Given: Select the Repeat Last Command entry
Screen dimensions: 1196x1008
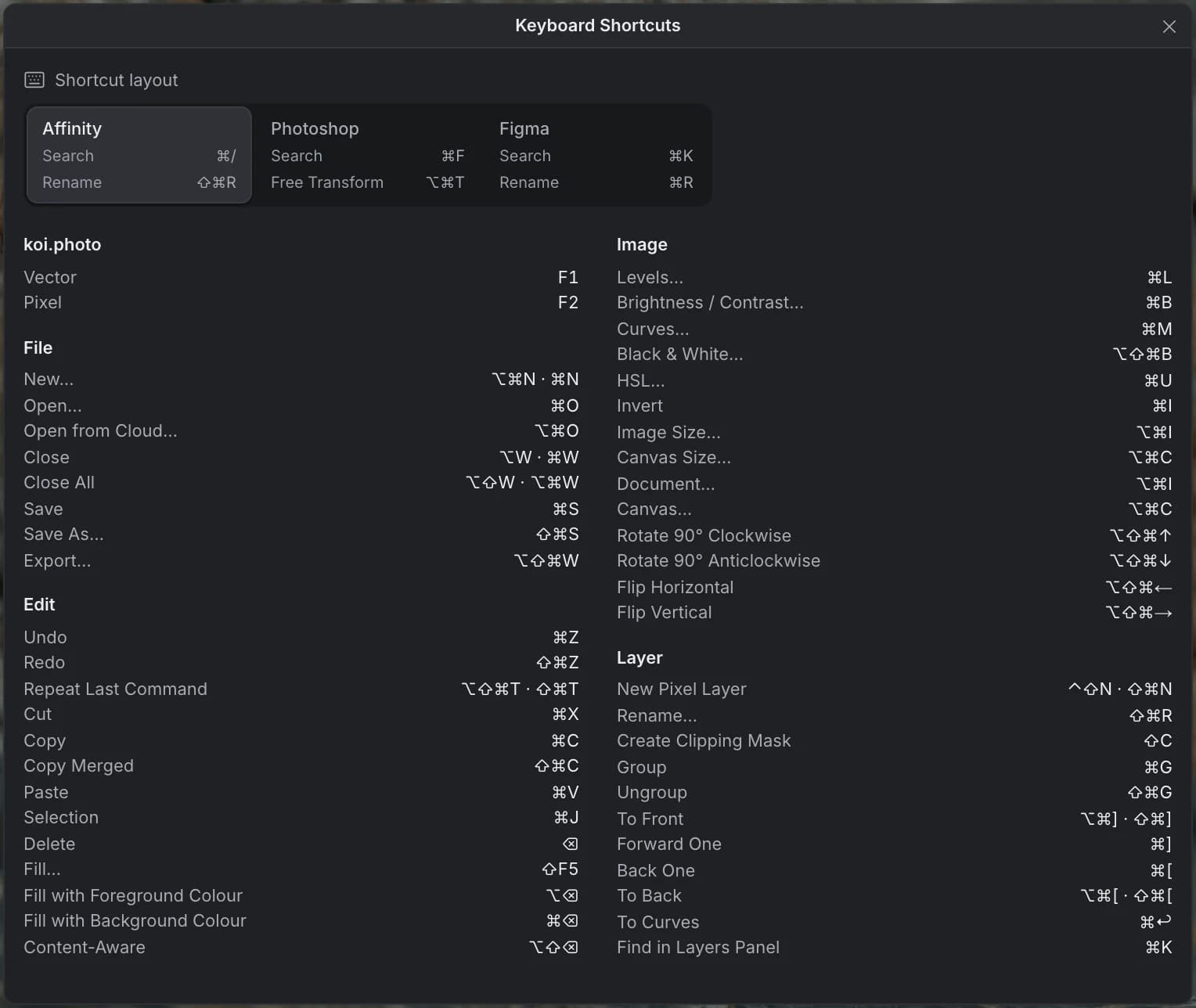Looking at the screenshot, I should point(301,689).
